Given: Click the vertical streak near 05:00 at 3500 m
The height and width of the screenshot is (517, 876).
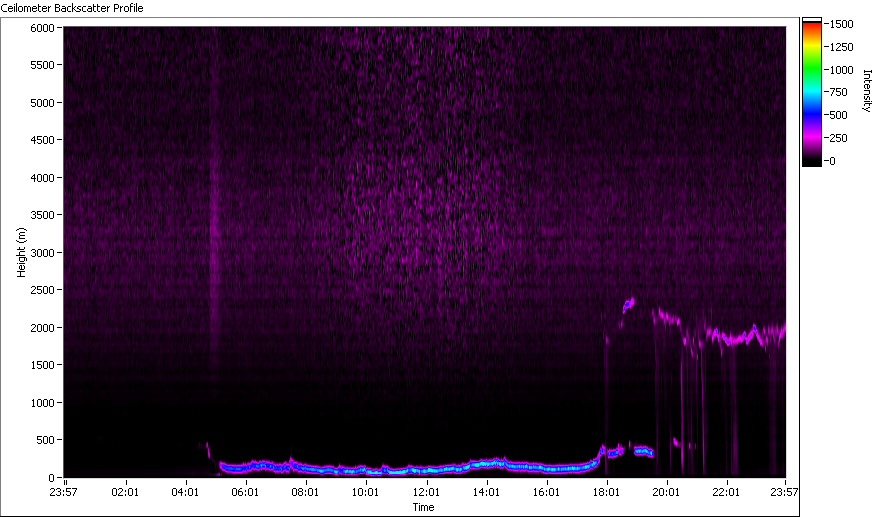Looking at the screenshot, I should click(x=215, y=215).
